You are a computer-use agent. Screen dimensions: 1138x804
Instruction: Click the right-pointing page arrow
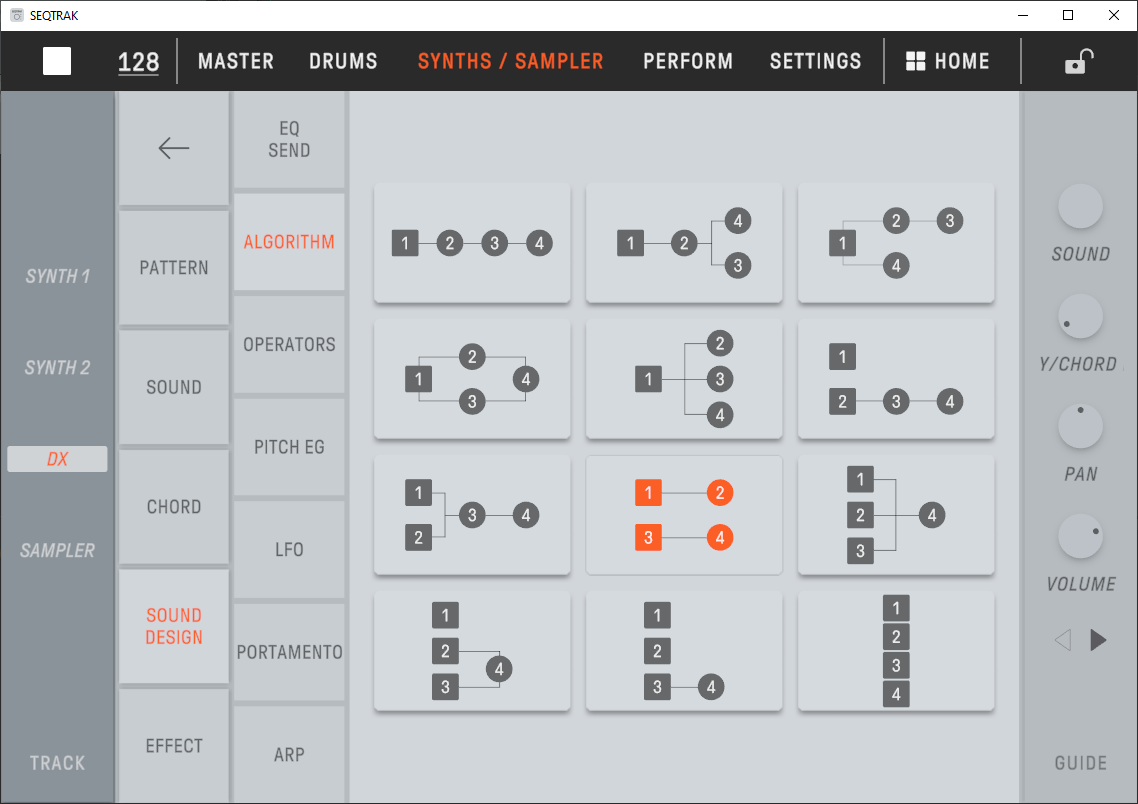1098,640
